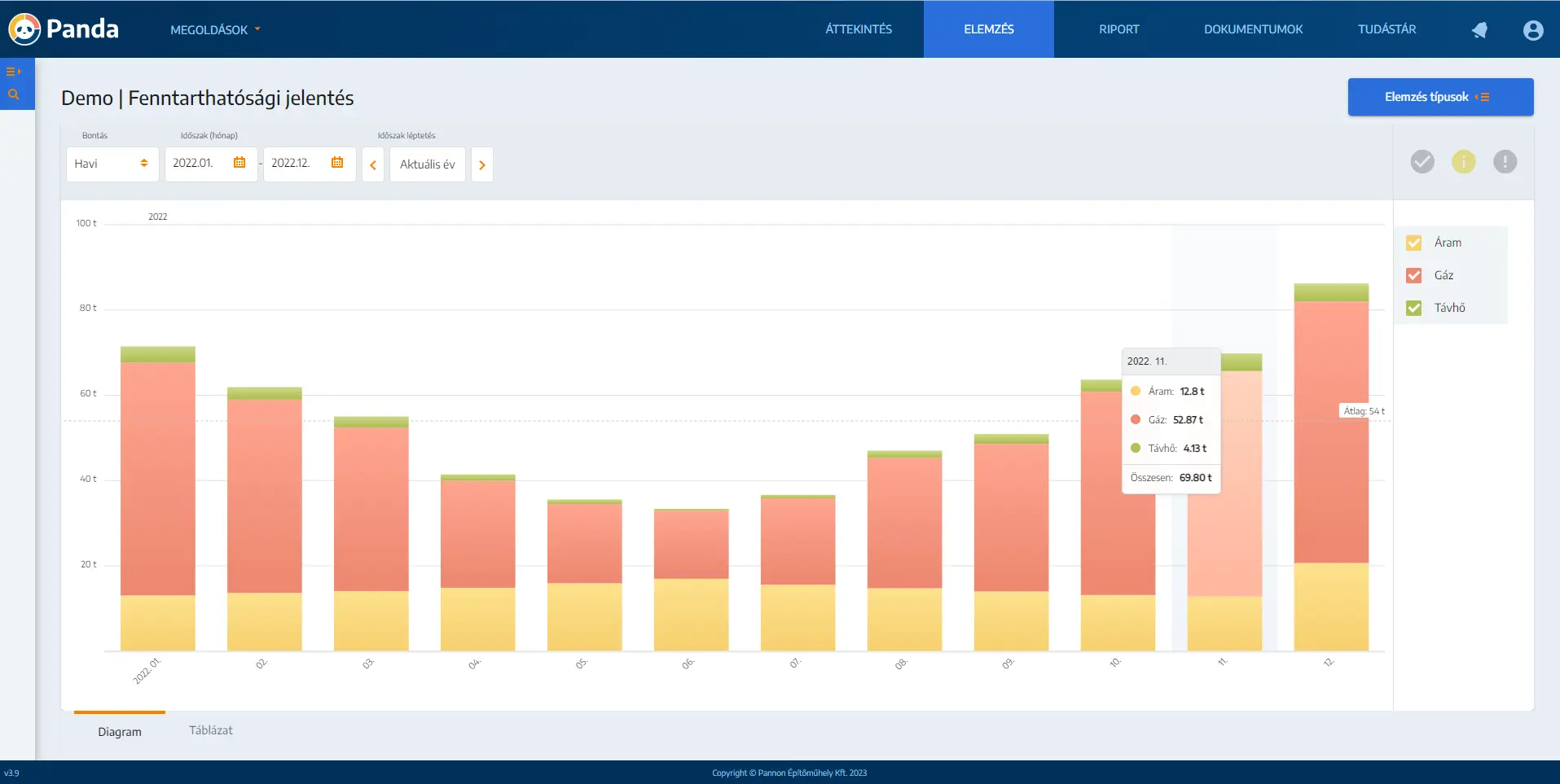This screenshot has width=1560, height=784.
Task: Uncheck the Áram legend checkbox
Action: (1414, 243)
